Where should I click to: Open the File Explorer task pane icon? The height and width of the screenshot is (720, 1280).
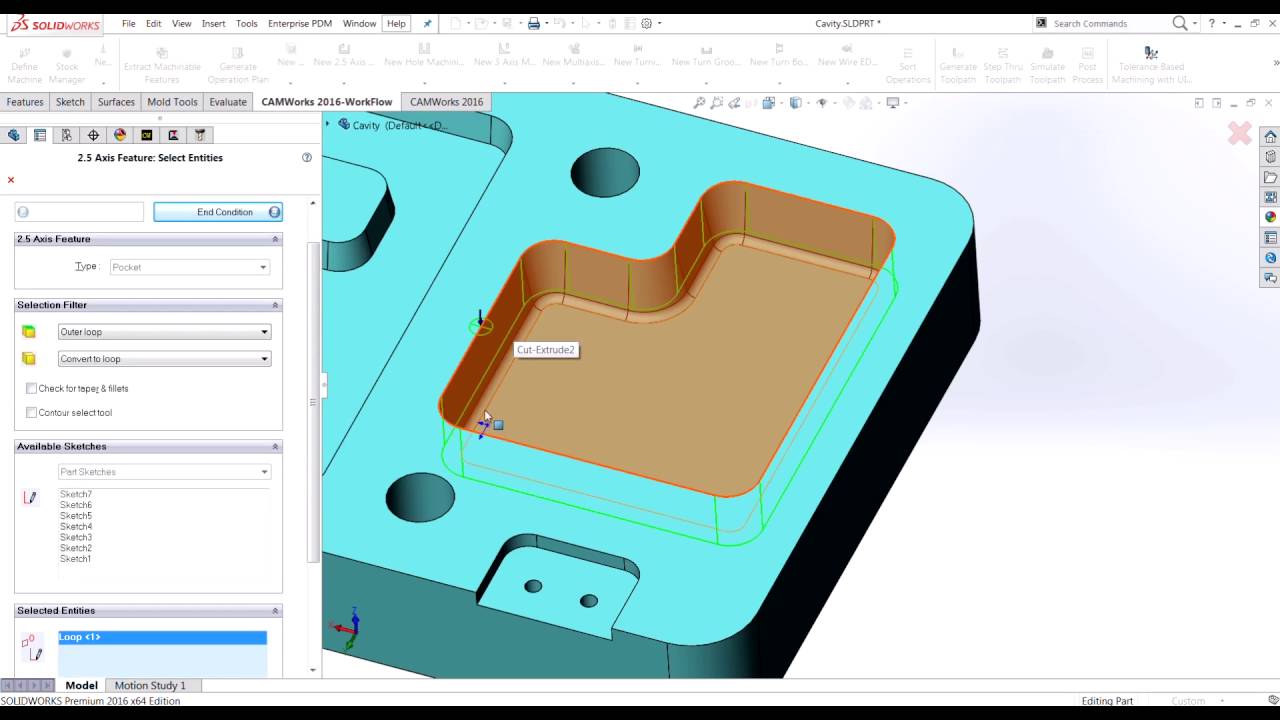pos(1270,177)
